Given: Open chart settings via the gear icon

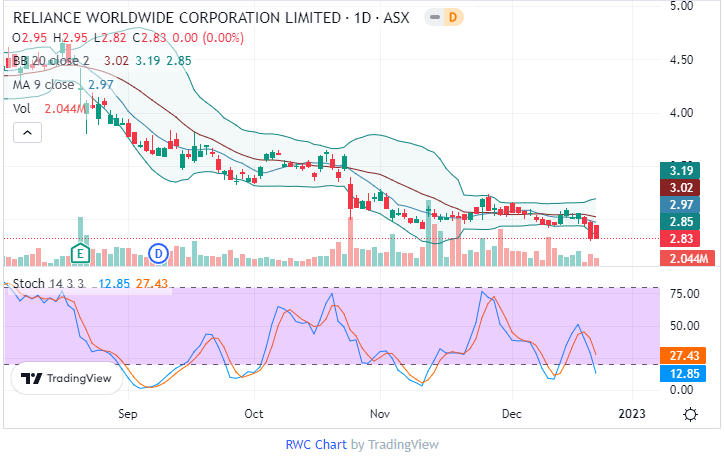Looking at the screenshot, I should (x=690, y=413).
